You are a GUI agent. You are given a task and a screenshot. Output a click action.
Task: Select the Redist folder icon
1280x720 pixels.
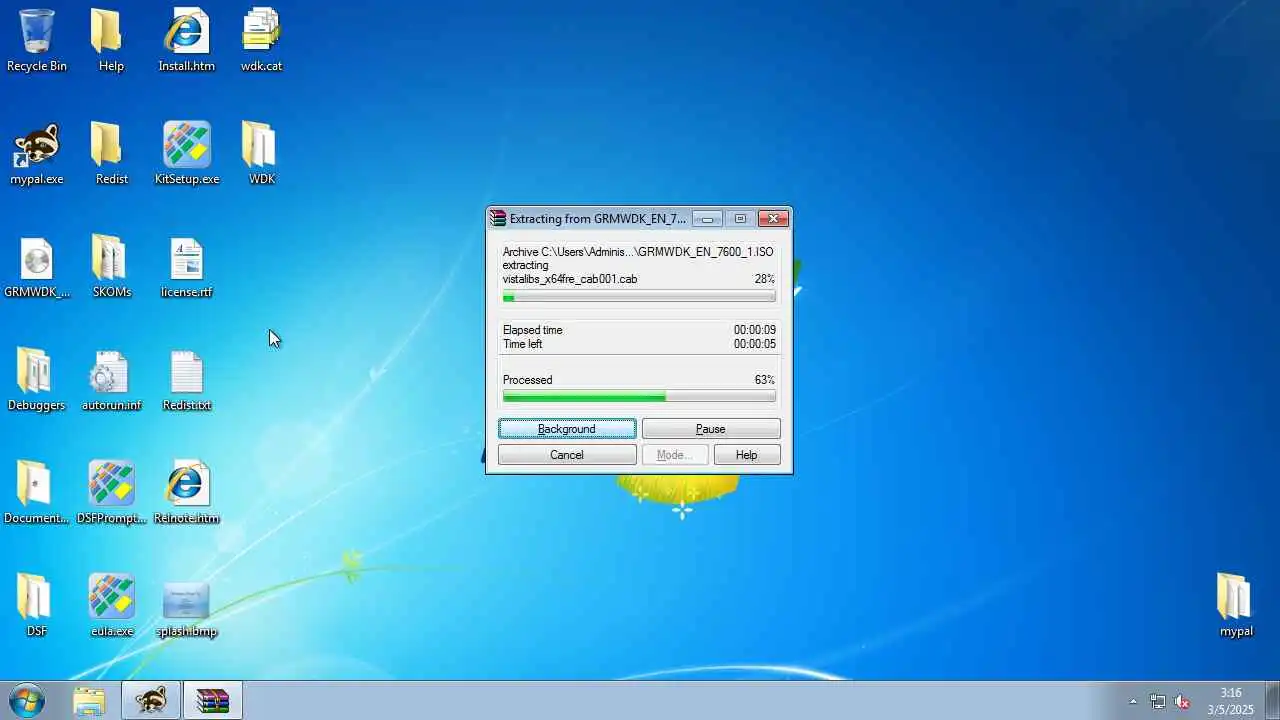(111, 154)
